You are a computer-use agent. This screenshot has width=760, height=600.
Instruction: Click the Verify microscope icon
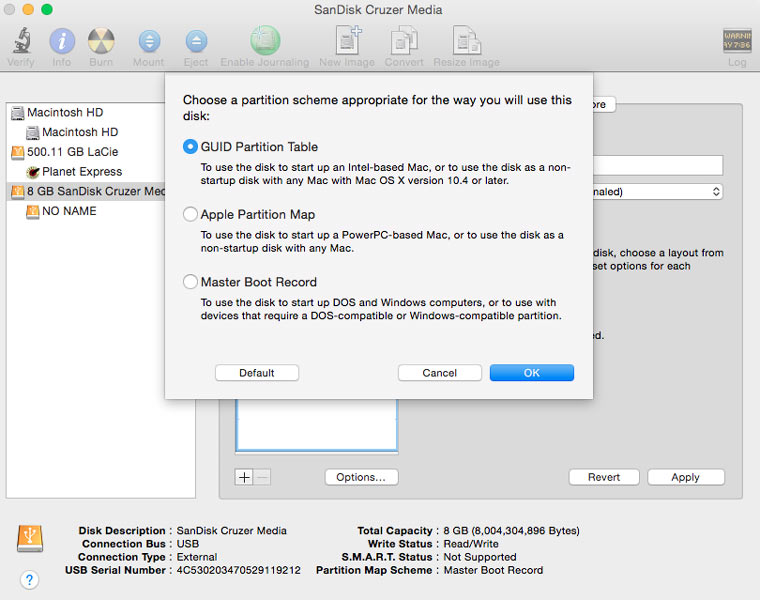tap(21, 40)
